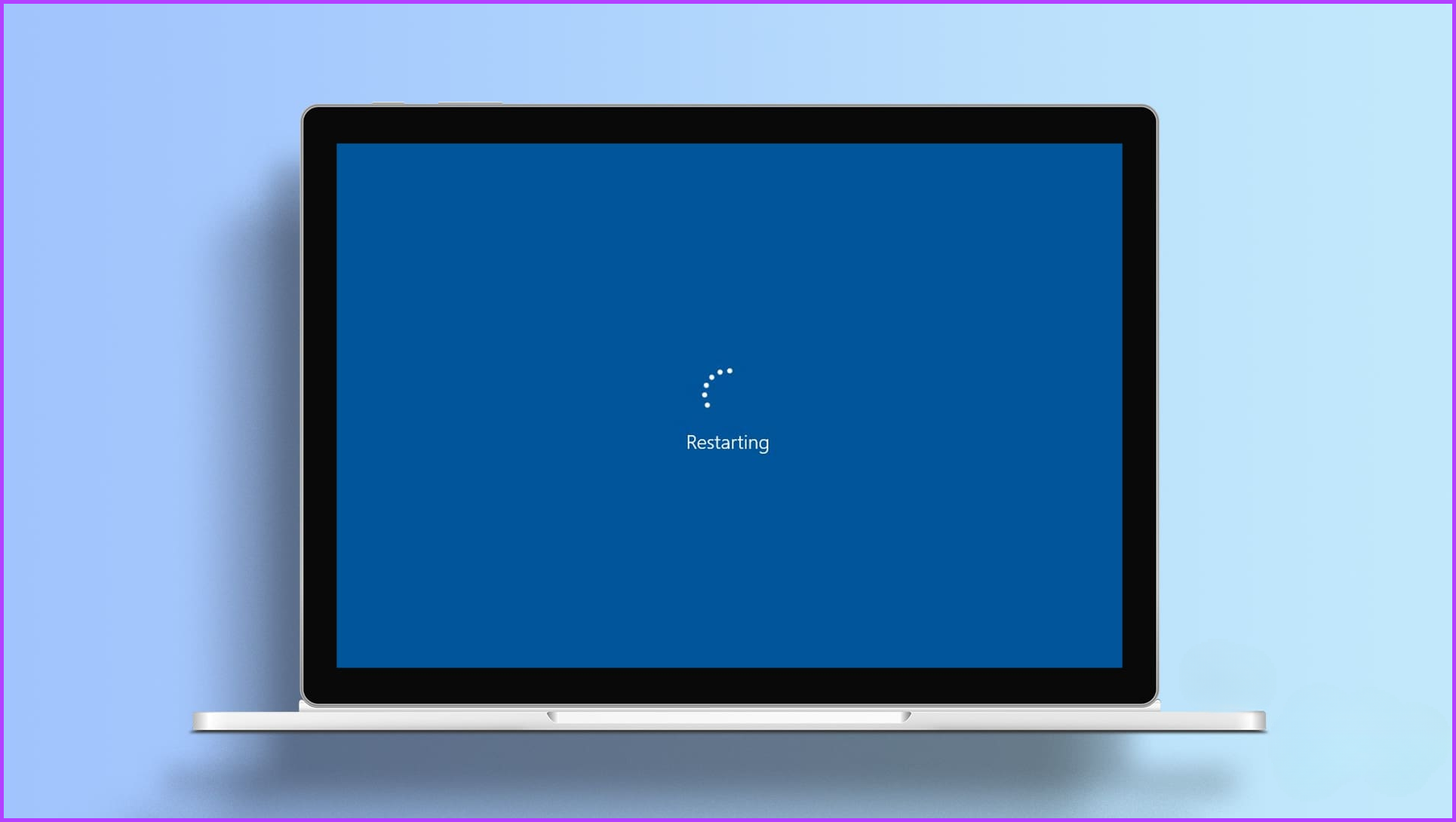Select the bottom dot of the loading spinner

pyautogui.click(x=707, y=406)
